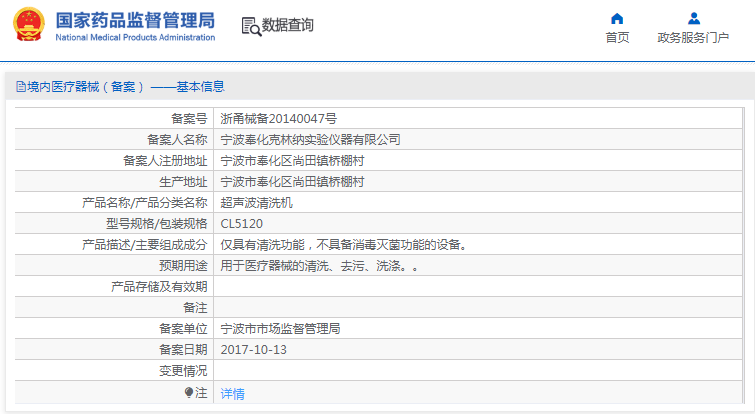Select description 仅具有清洗功能，不具备消毒灭菌功能的设备。
Screen dimensions: 755x414
(x=346, y=245)
